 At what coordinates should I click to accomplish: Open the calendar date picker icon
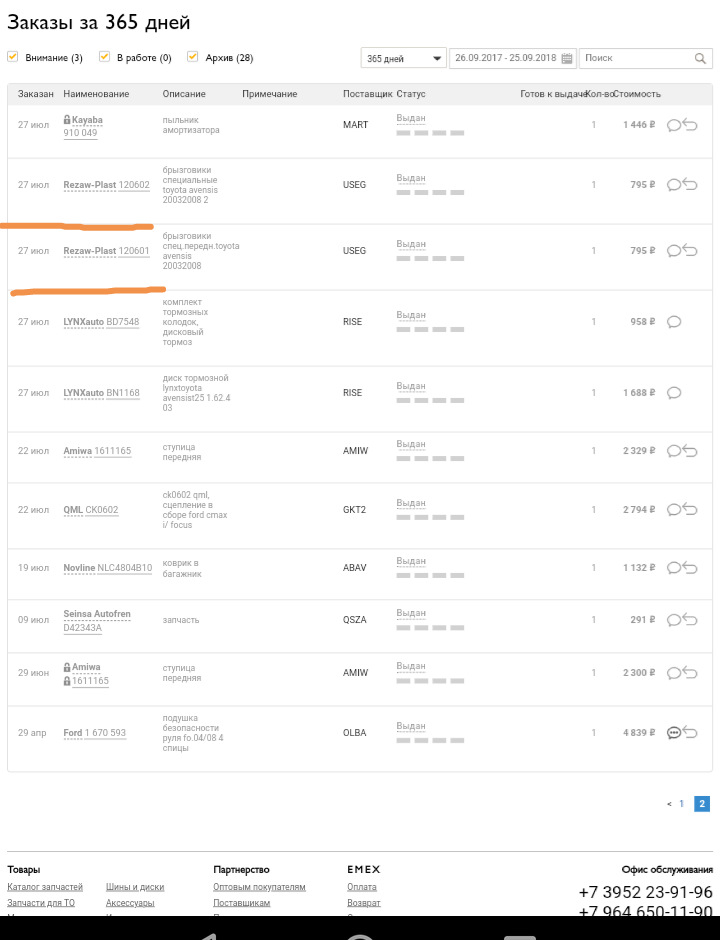pyautogui.click(x=567, y=59)
